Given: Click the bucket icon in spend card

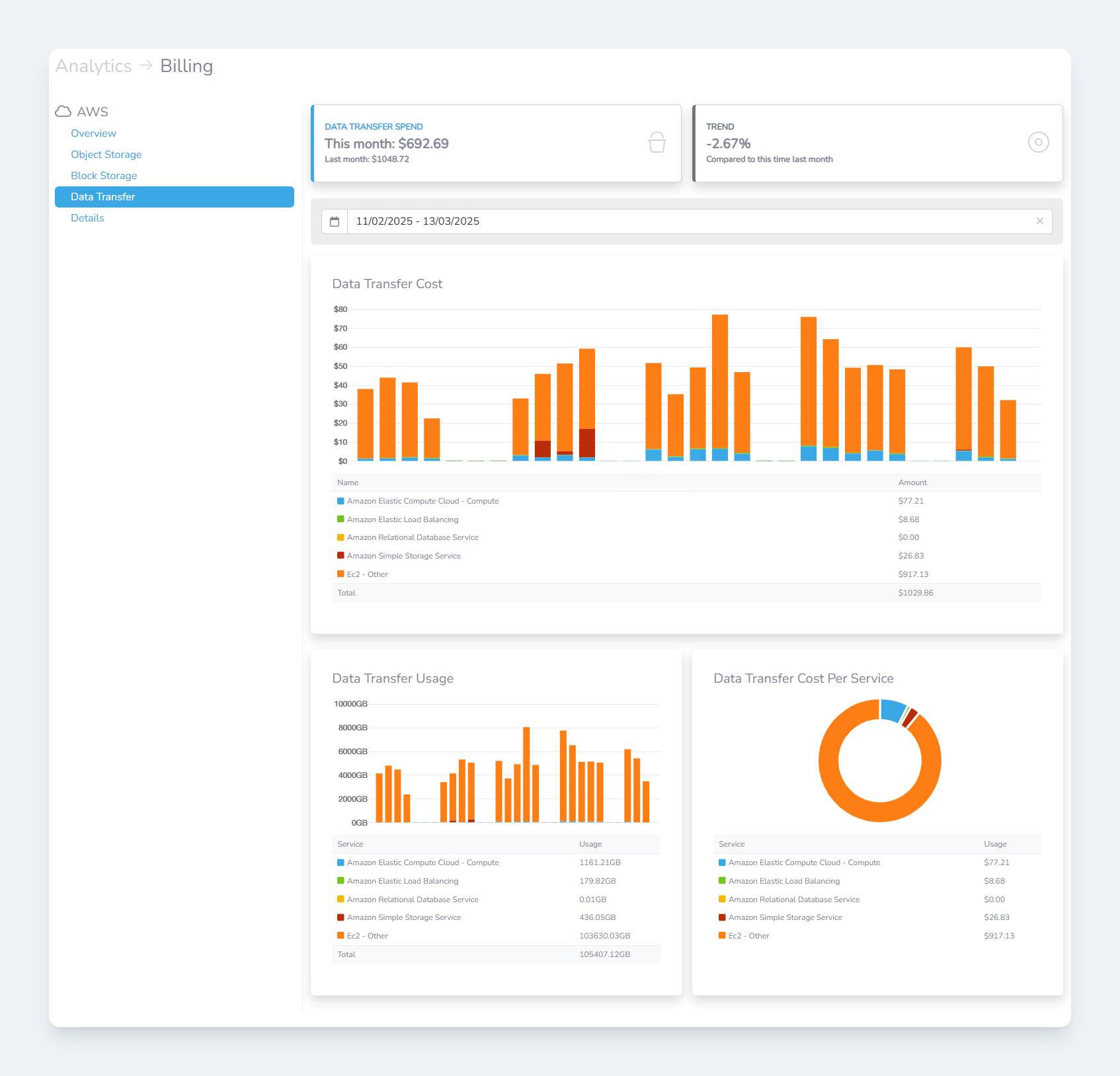Looking at the screenshot, I should pos(657,143).
